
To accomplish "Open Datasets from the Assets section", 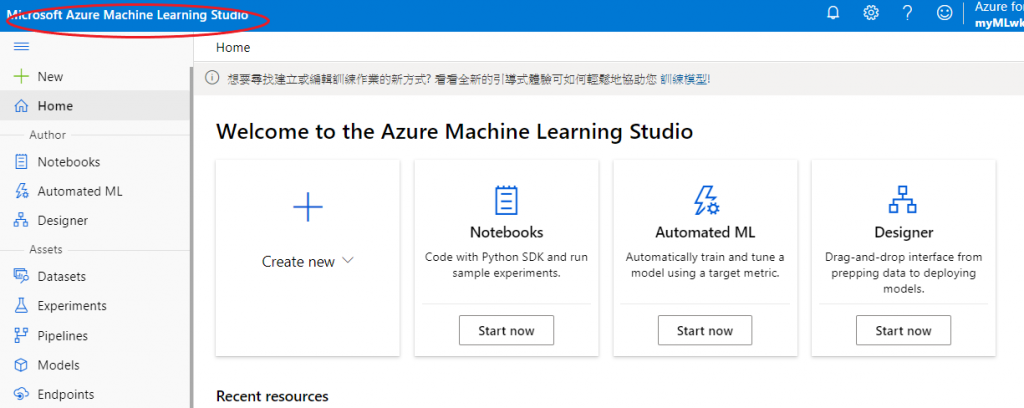I will coord(61,276).
